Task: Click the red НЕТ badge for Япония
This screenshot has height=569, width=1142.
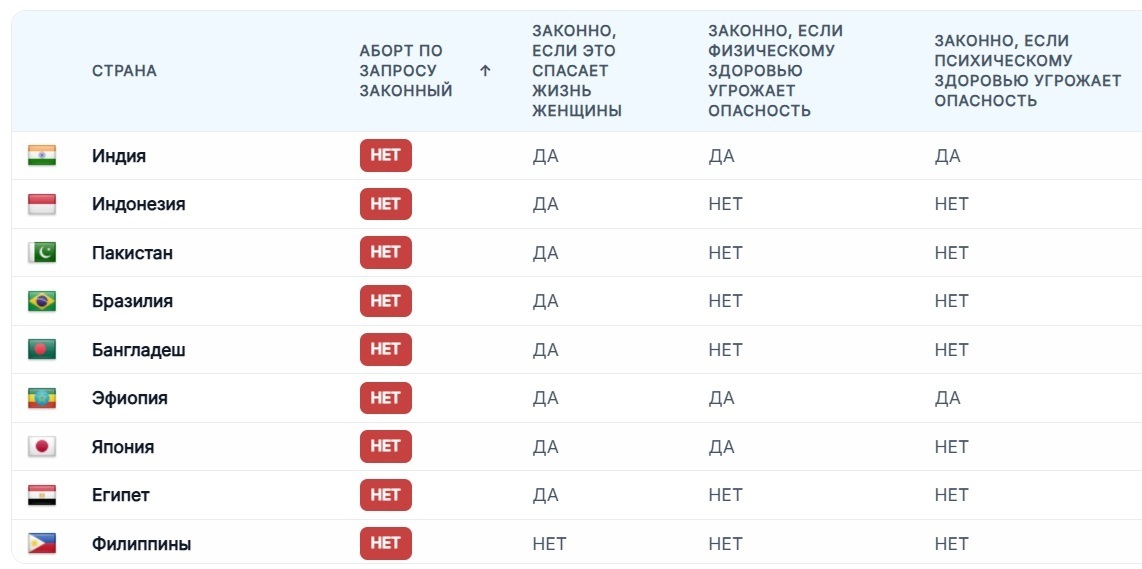Action: pyautogui.click(x=385, y=446)
